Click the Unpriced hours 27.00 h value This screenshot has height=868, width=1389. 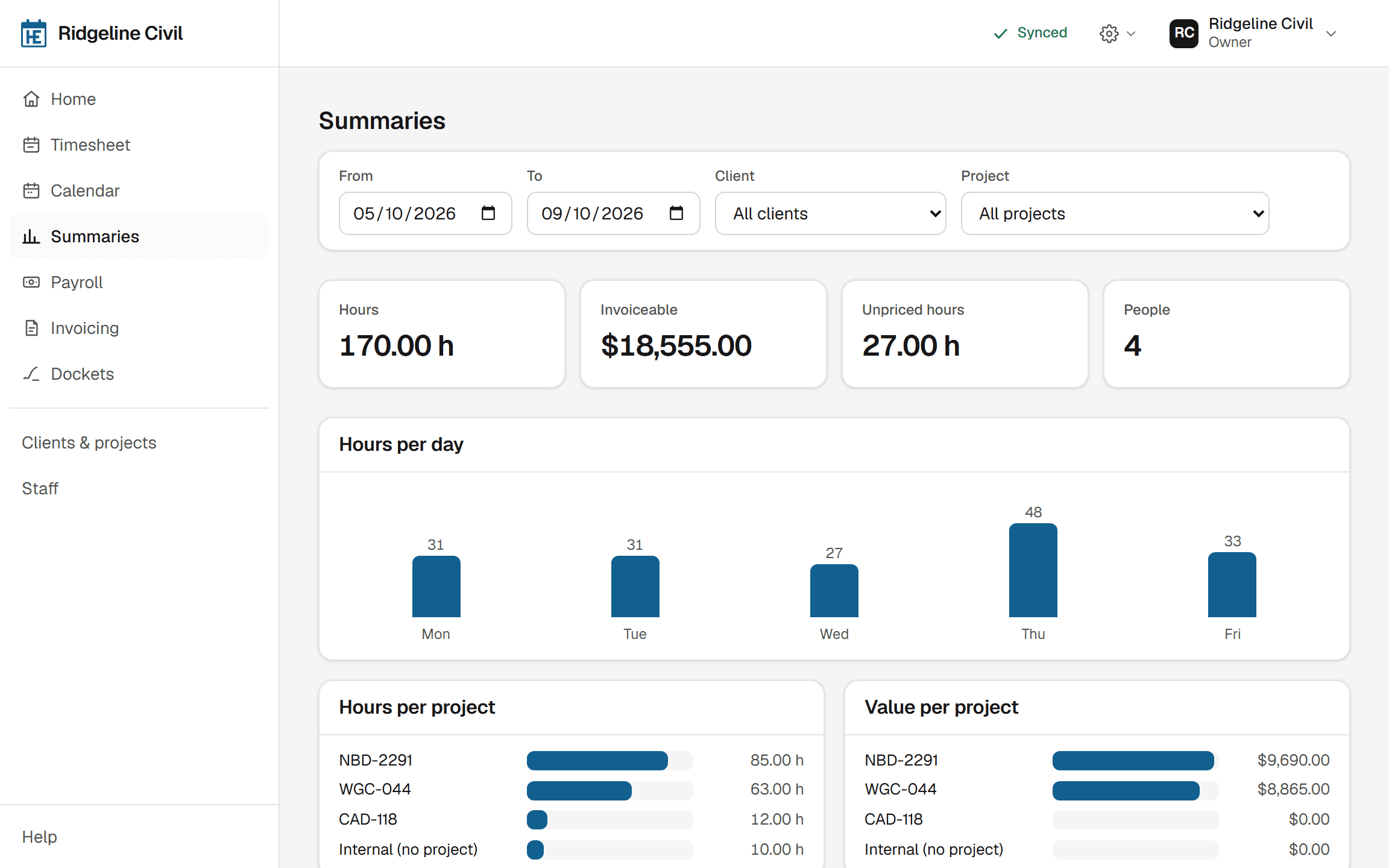click(x=910, y=345)
